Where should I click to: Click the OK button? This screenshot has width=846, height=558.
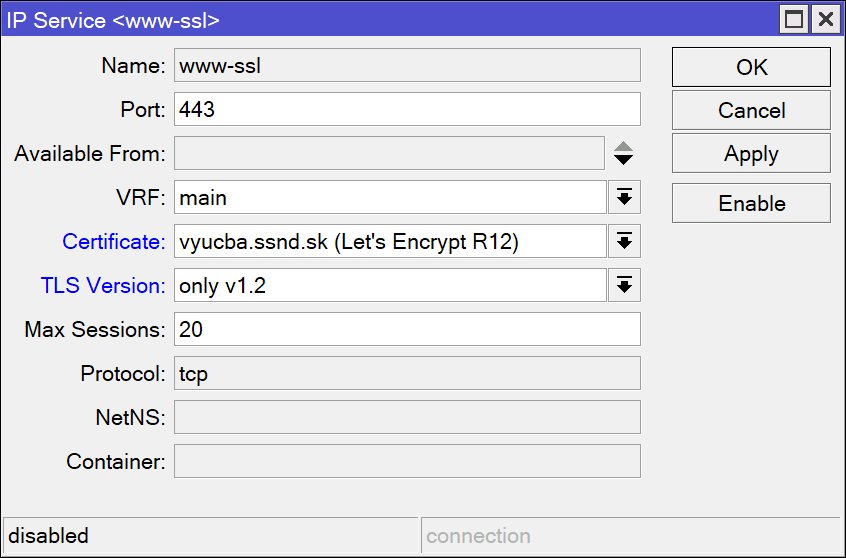click(x=751, y=67)
